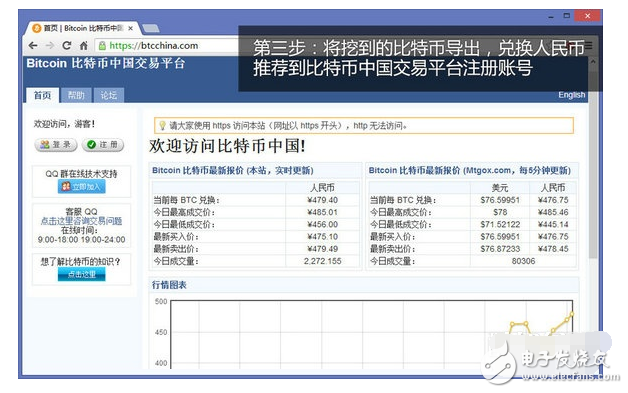Click the ¥485.01 highest price cell
Viewport: 628px width, 393px height.
tap(322, 212)
